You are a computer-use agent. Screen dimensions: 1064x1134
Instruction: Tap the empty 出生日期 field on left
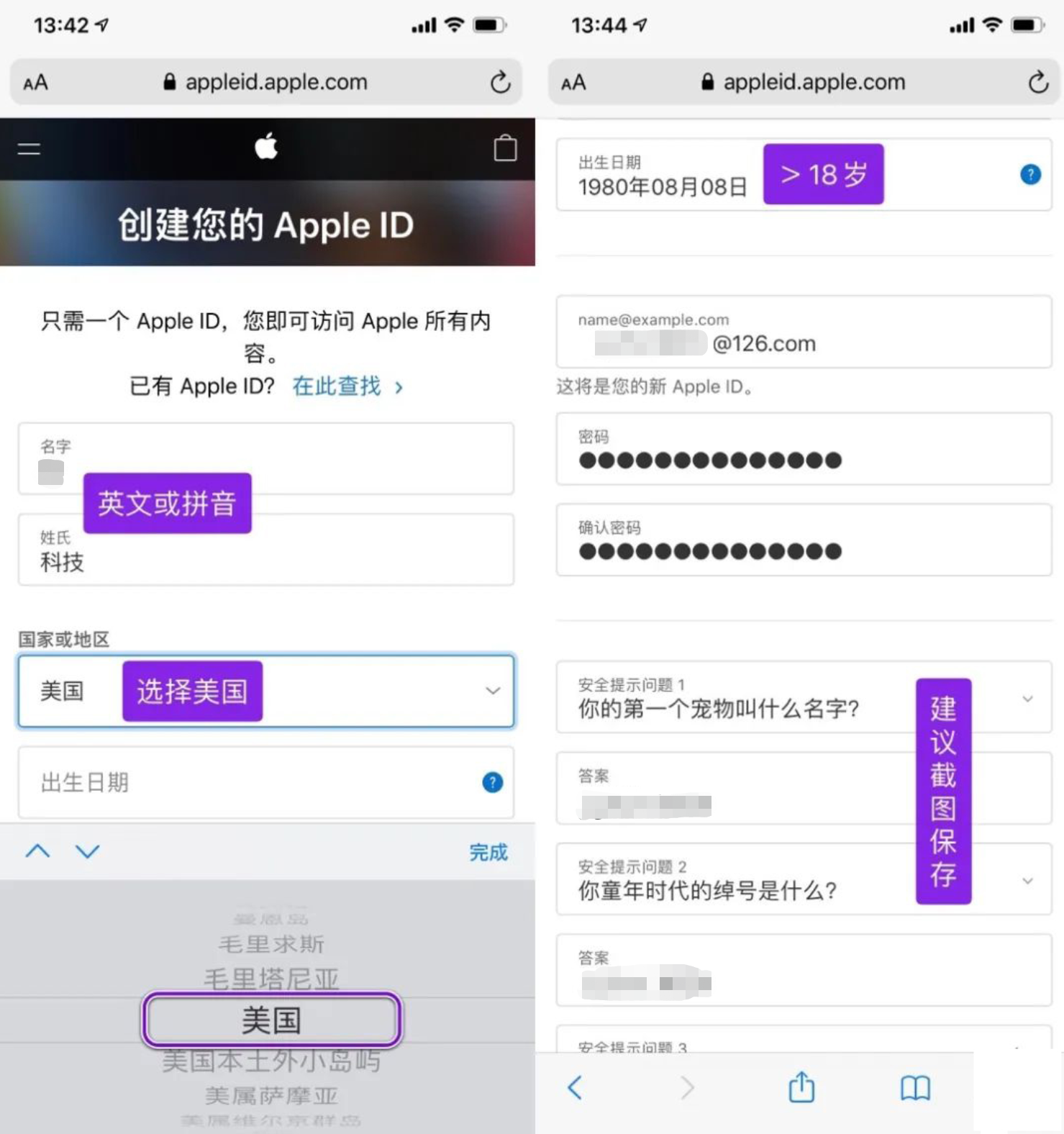266,782
